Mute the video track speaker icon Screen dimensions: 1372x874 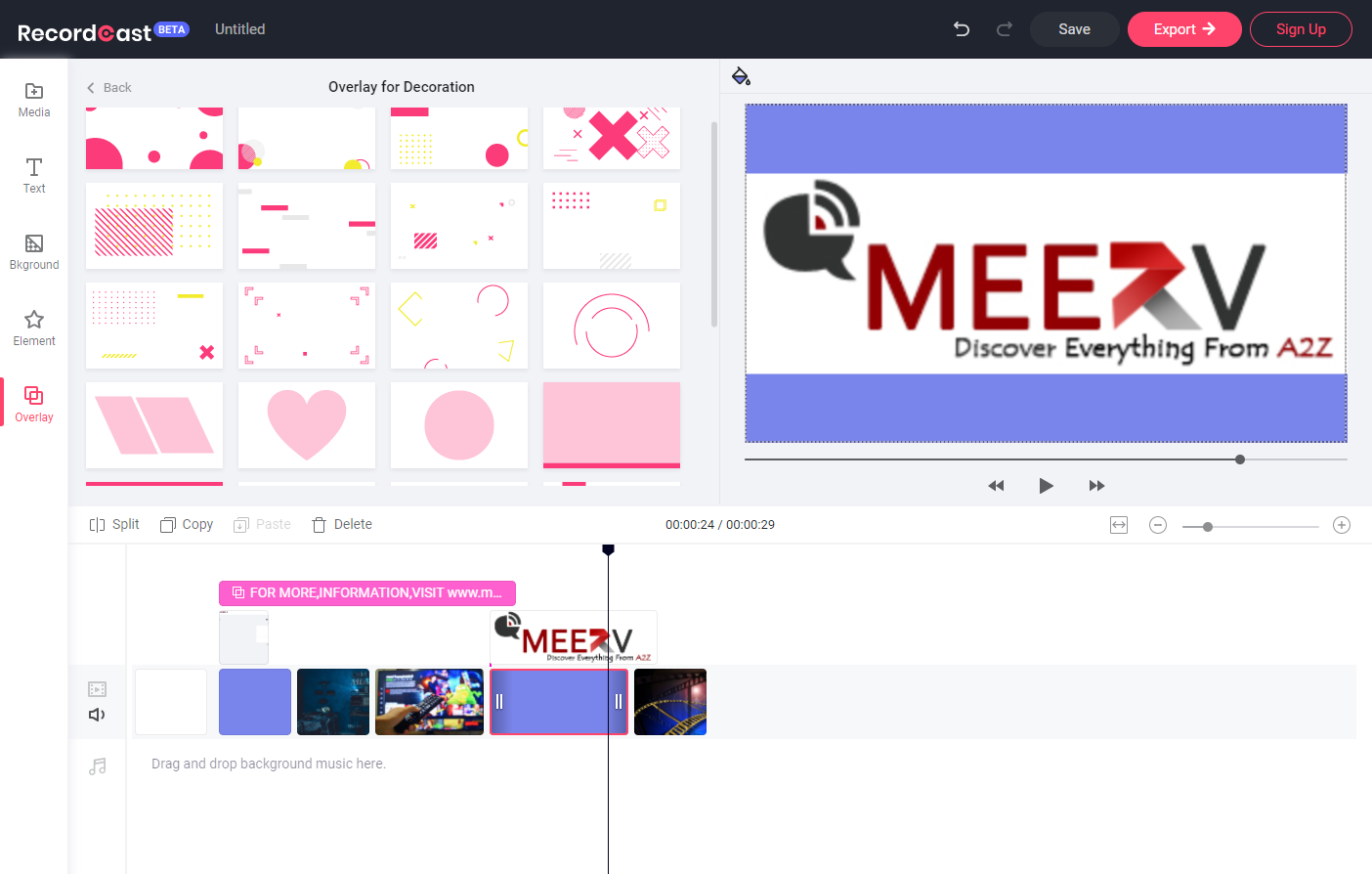(98, 715)
